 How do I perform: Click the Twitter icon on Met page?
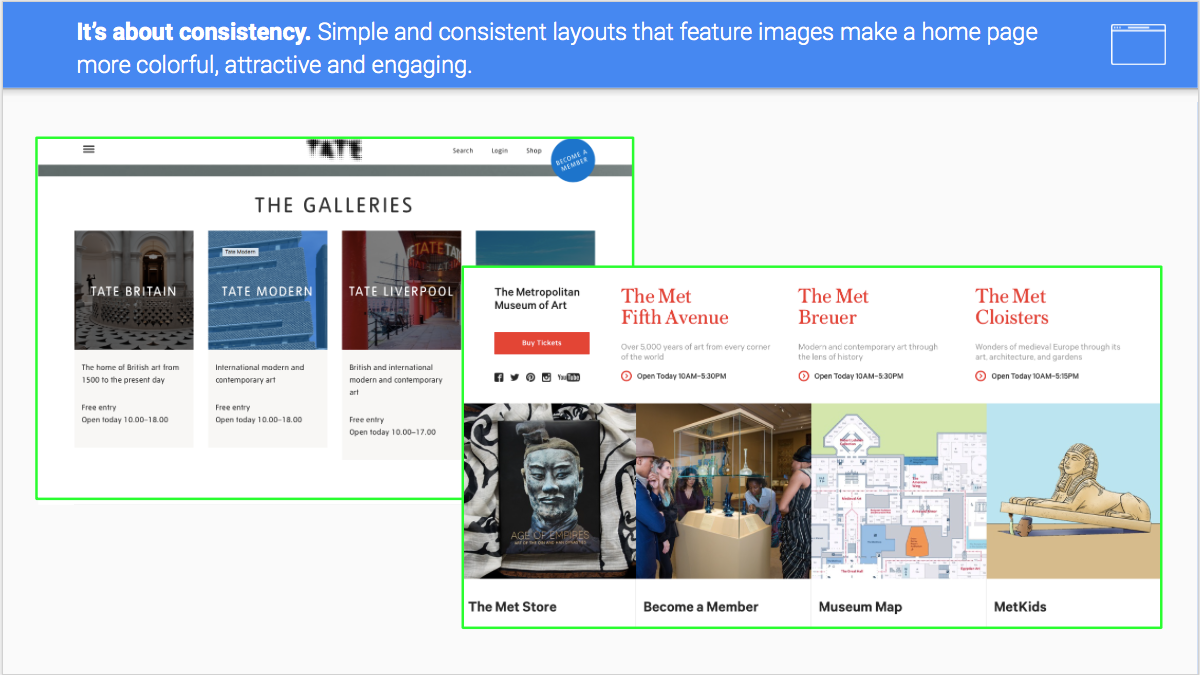coord(515,377)
